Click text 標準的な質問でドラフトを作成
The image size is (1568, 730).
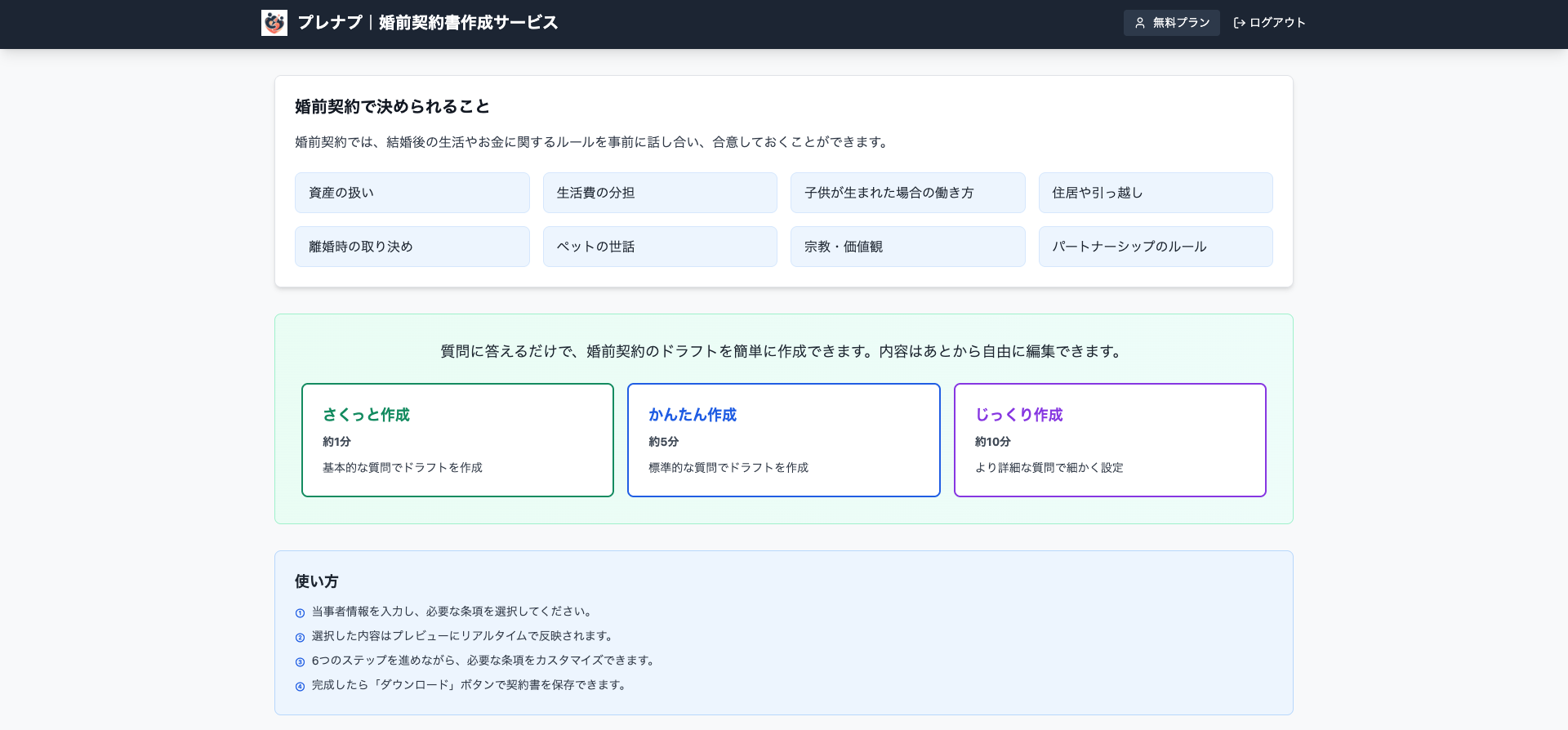point(728,468)
